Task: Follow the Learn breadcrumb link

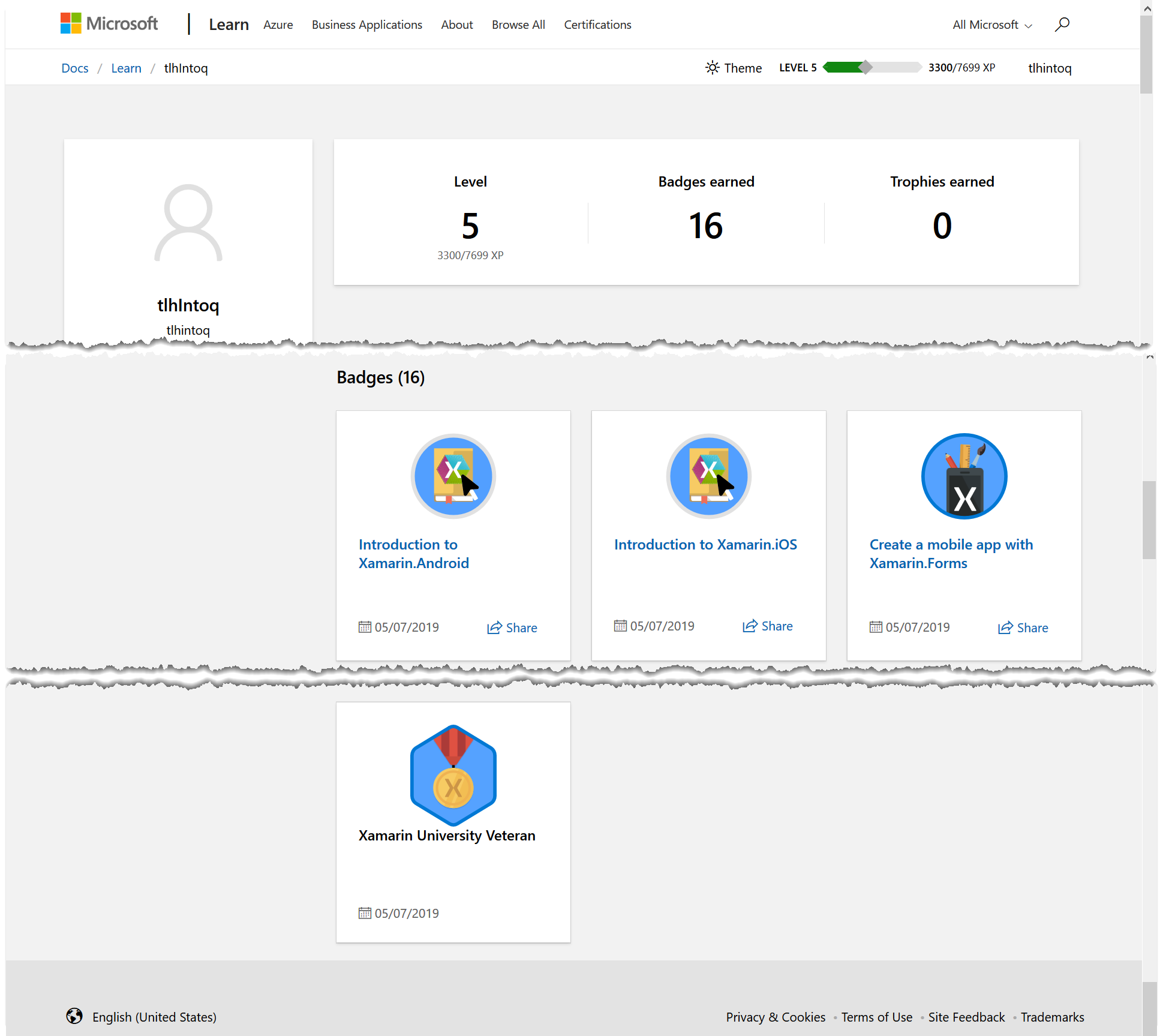Action: [126, 68]
